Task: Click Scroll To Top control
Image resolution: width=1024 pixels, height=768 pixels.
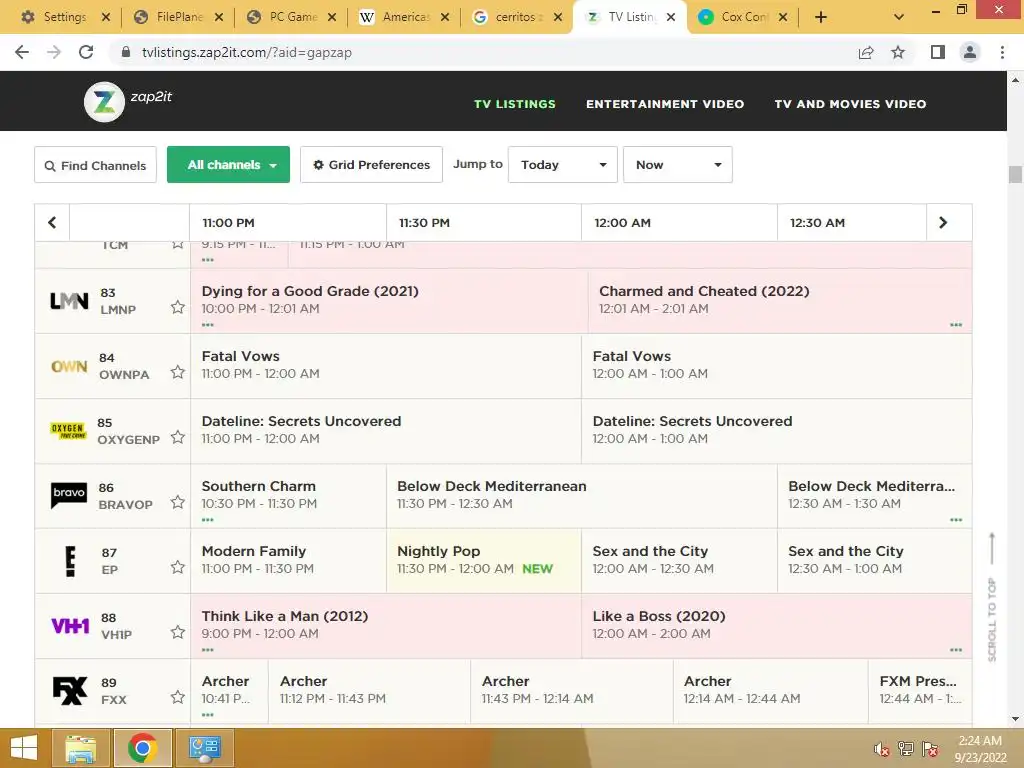Action: [x=992, y=597]
